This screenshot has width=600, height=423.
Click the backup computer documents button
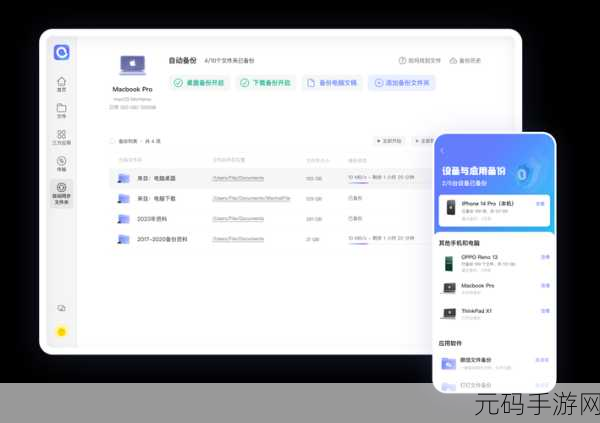(x=332, y=83)
